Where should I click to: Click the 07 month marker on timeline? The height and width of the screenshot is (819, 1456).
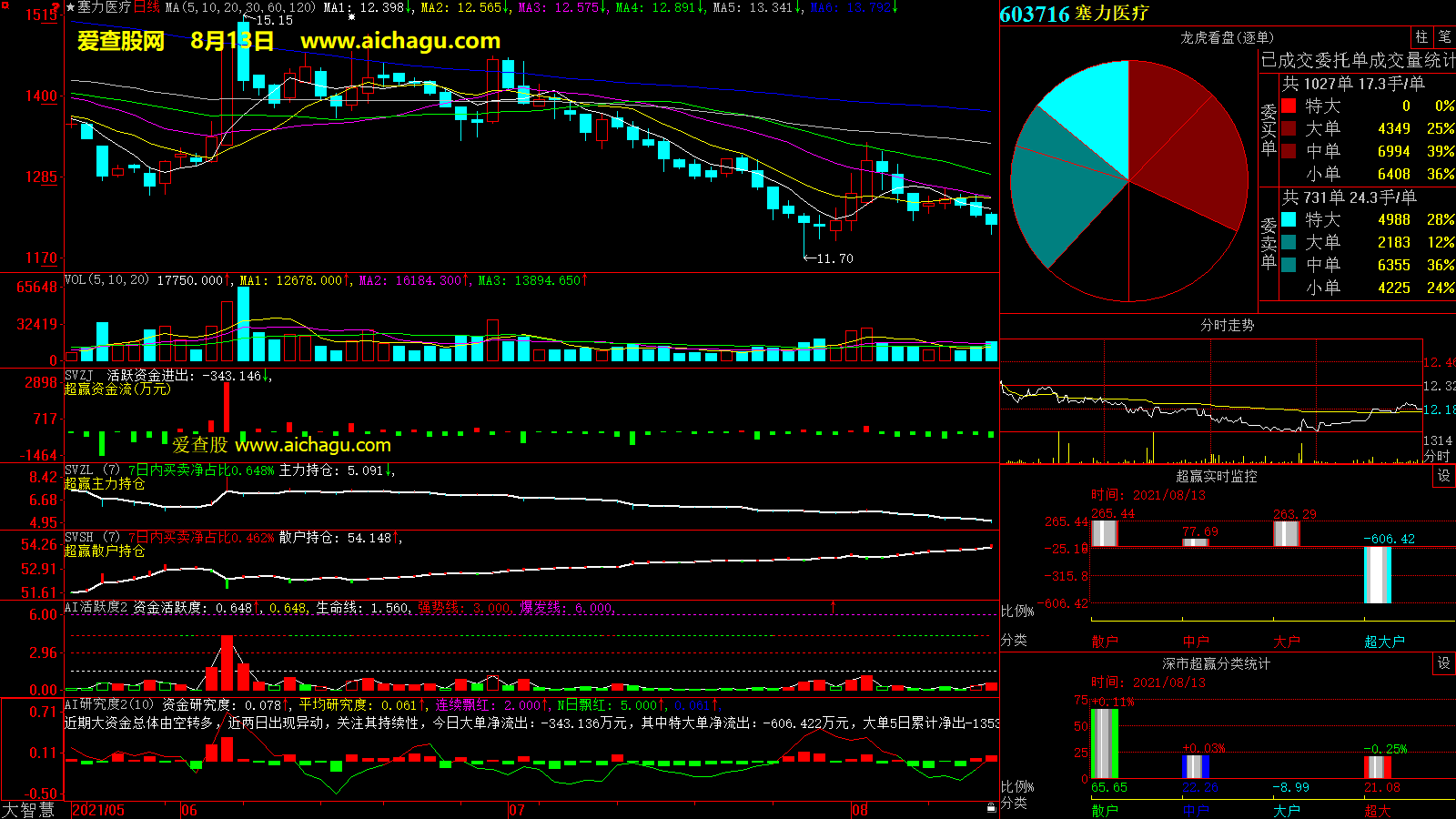coord(516,810)
